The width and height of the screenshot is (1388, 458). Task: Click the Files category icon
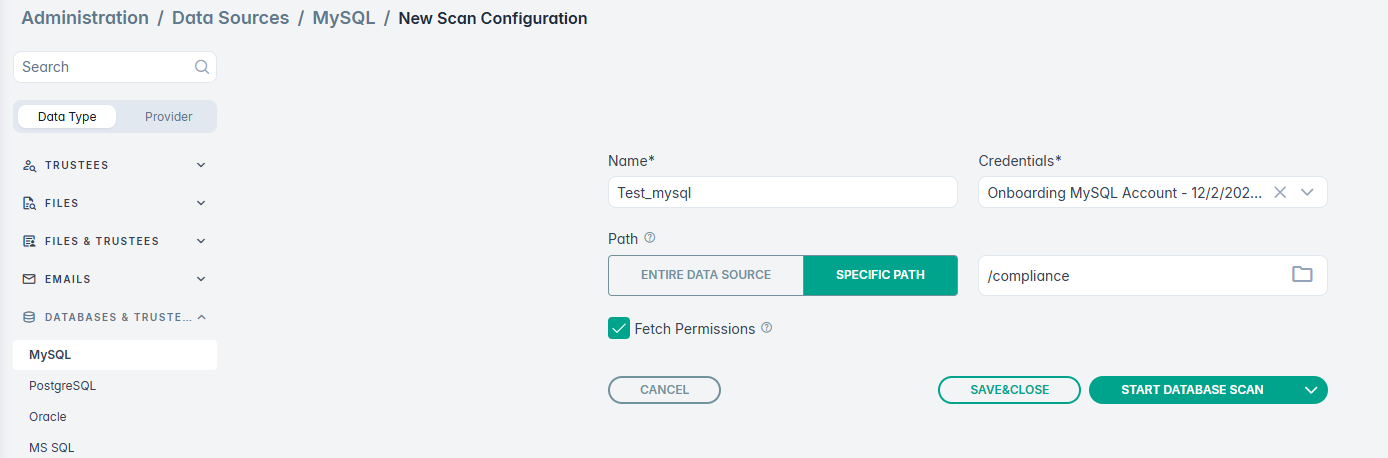30,203
